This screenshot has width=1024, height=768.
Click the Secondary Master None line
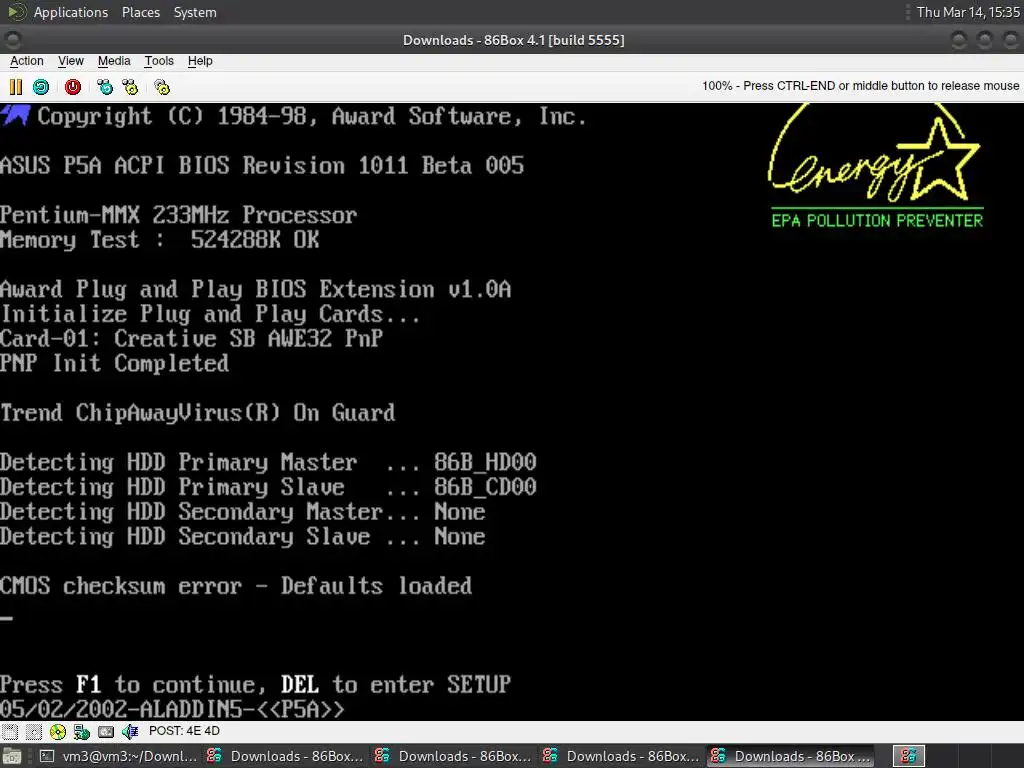click(243, 512)
